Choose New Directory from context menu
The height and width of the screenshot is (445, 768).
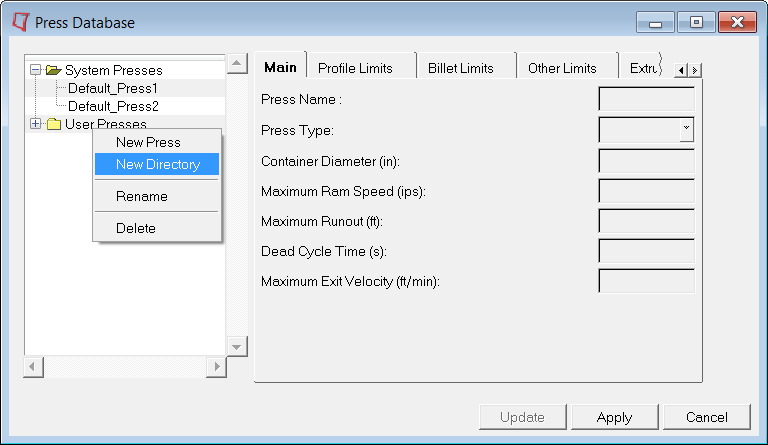[x=157, y=164]
